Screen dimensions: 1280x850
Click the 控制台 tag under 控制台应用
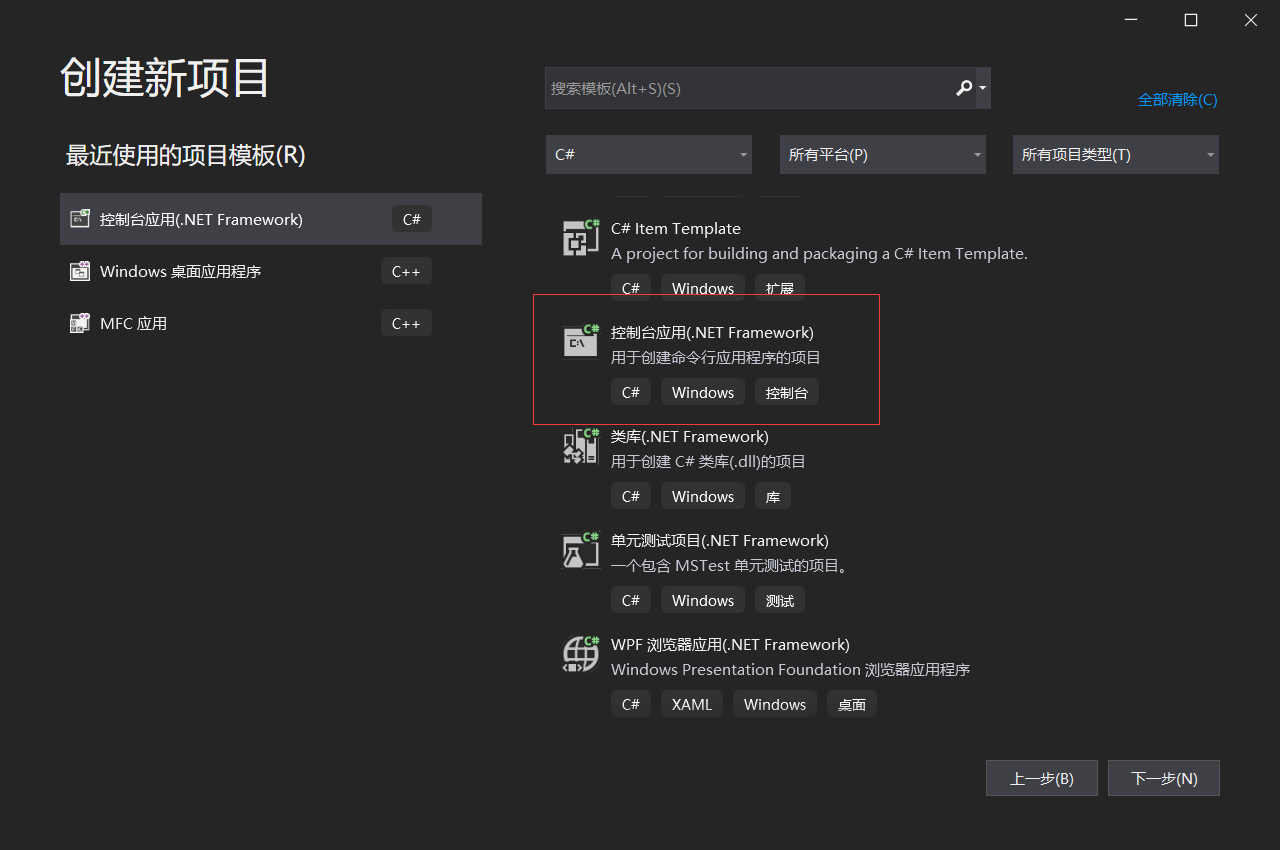787,392
